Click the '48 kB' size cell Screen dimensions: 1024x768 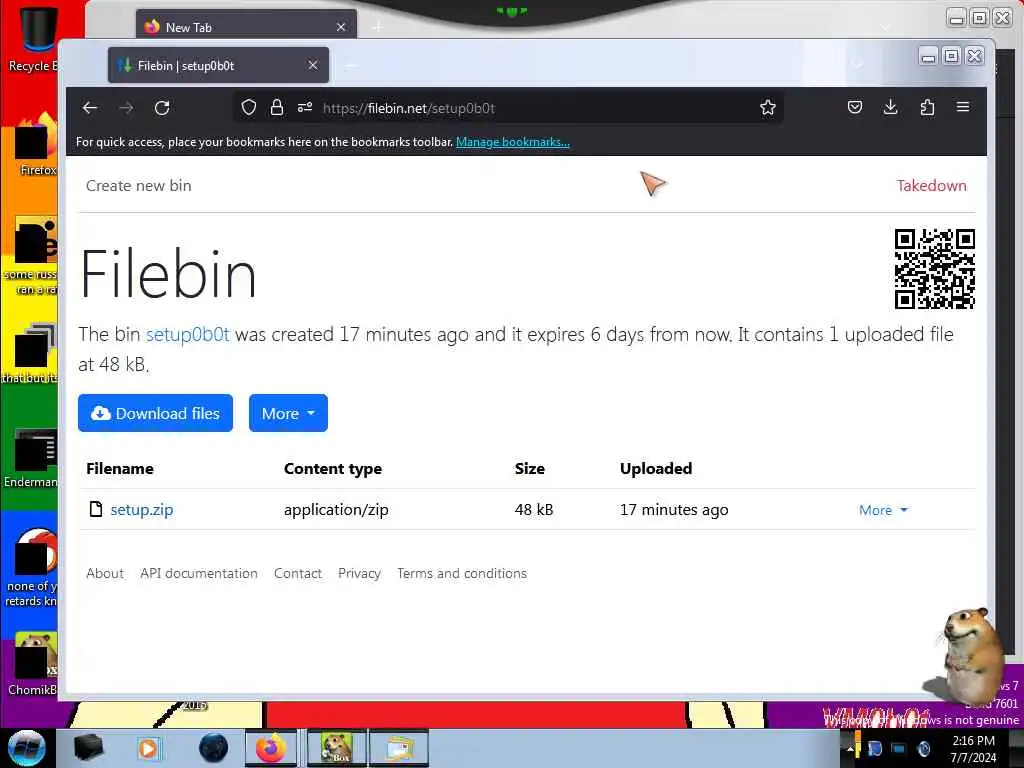pyautogui.click(x=534, y=509)
